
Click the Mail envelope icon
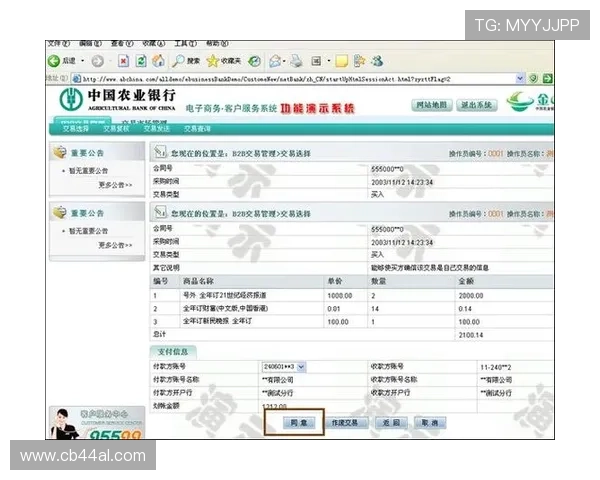274,61
